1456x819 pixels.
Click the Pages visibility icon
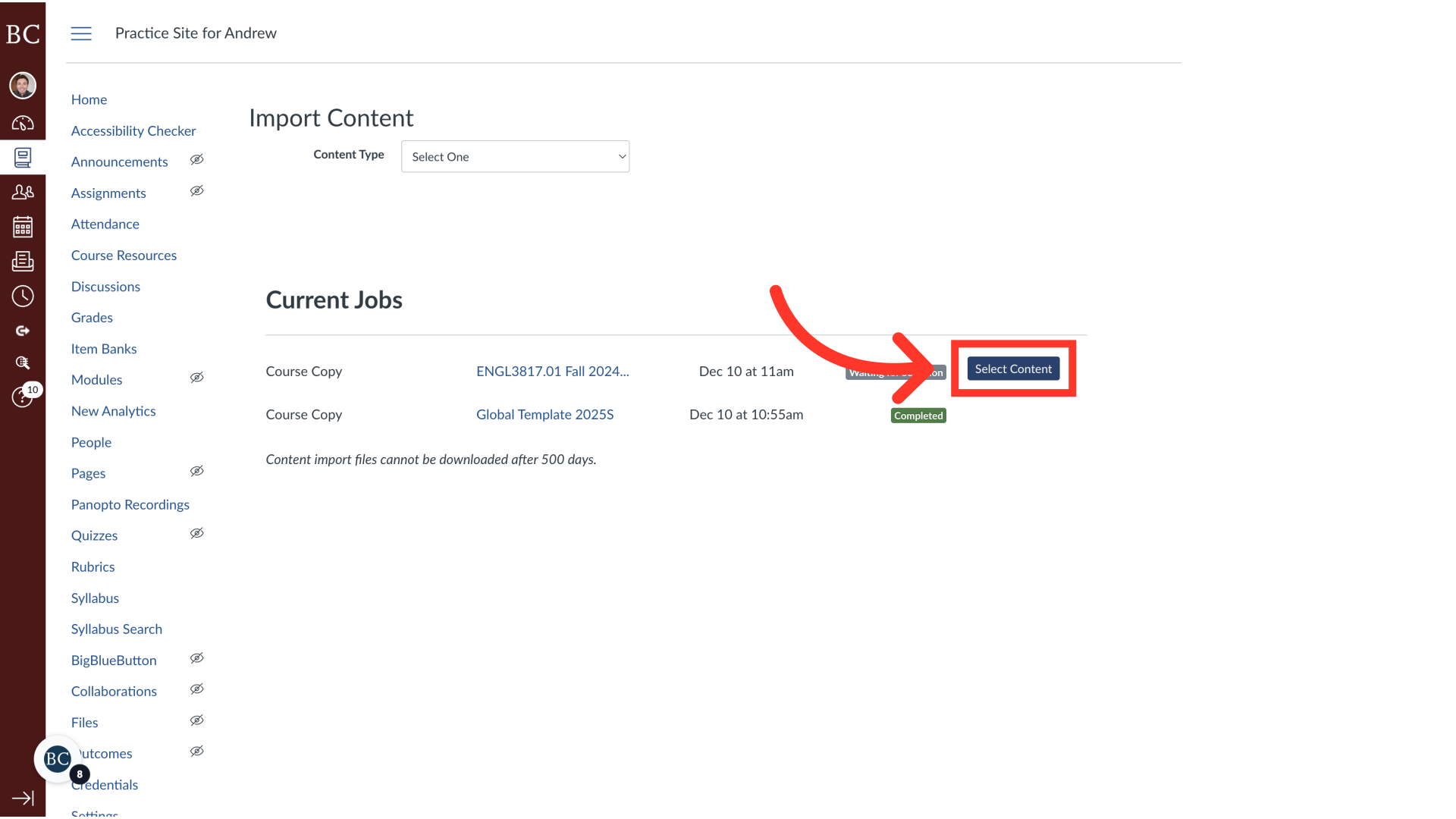coord(197,471)
